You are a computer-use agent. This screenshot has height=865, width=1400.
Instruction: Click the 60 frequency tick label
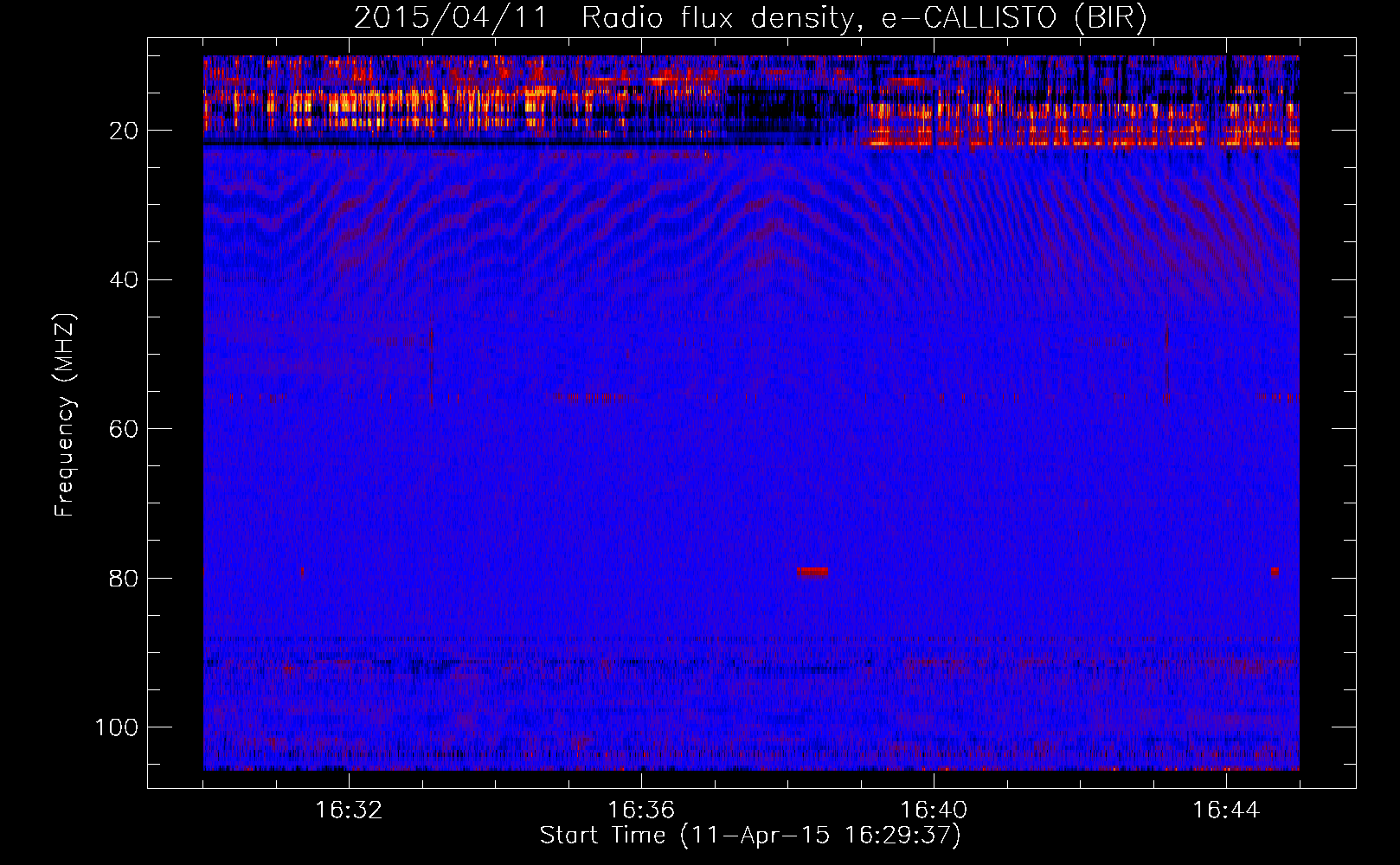click(x=124, y=429)
